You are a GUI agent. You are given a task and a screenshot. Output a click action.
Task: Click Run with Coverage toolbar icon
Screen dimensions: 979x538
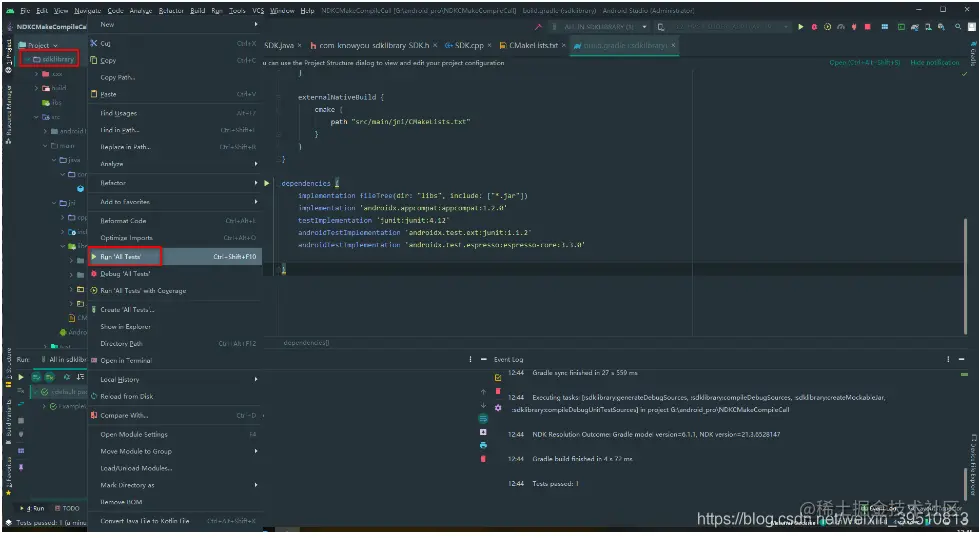[828, 27]
